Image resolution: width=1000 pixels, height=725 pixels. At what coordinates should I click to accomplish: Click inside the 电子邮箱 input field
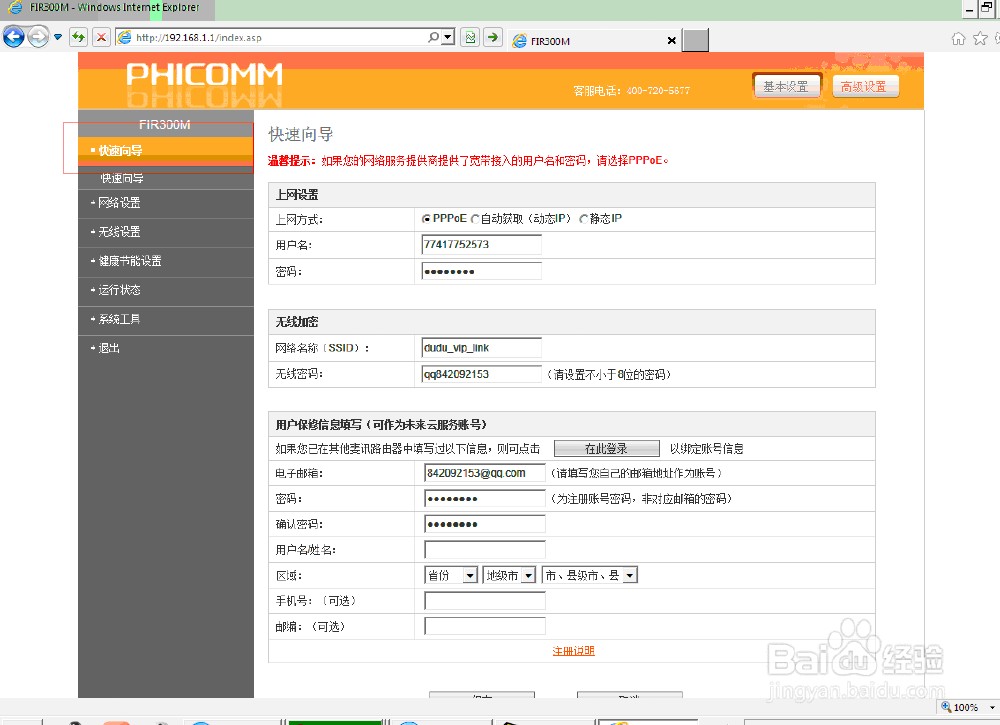[x=484, y=473]
